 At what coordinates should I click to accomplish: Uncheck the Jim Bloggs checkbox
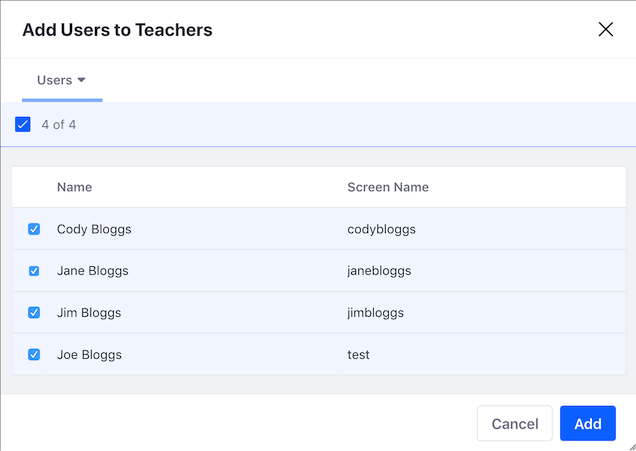tap(34, 313)
